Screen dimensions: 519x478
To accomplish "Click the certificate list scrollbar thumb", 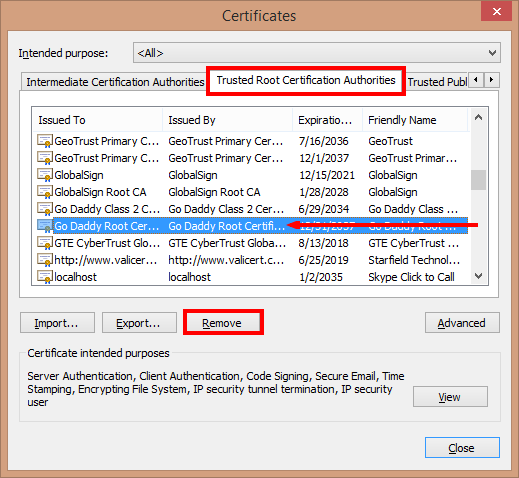I will tap(479, 180).
